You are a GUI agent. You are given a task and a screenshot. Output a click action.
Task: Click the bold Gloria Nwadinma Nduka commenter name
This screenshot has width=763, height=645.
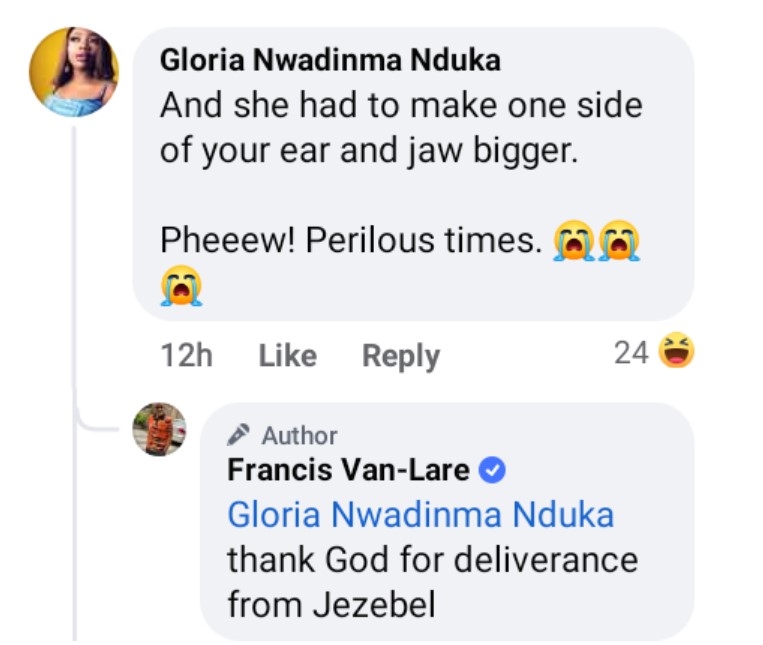(330, 61)
